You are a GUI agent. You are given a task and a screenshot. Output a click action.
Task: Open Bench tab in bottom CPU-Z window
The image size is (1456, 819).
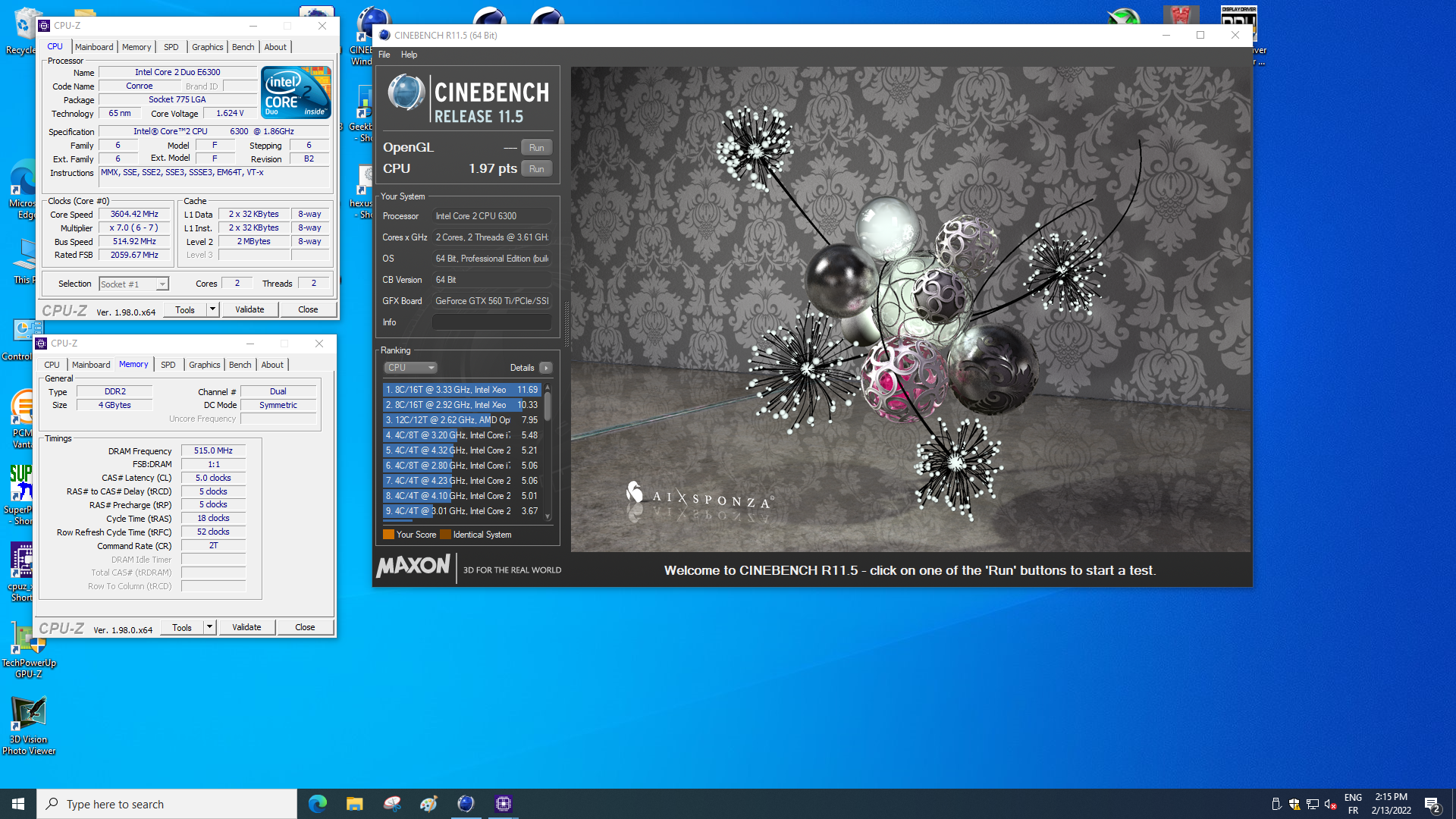(x=240, y=365)
